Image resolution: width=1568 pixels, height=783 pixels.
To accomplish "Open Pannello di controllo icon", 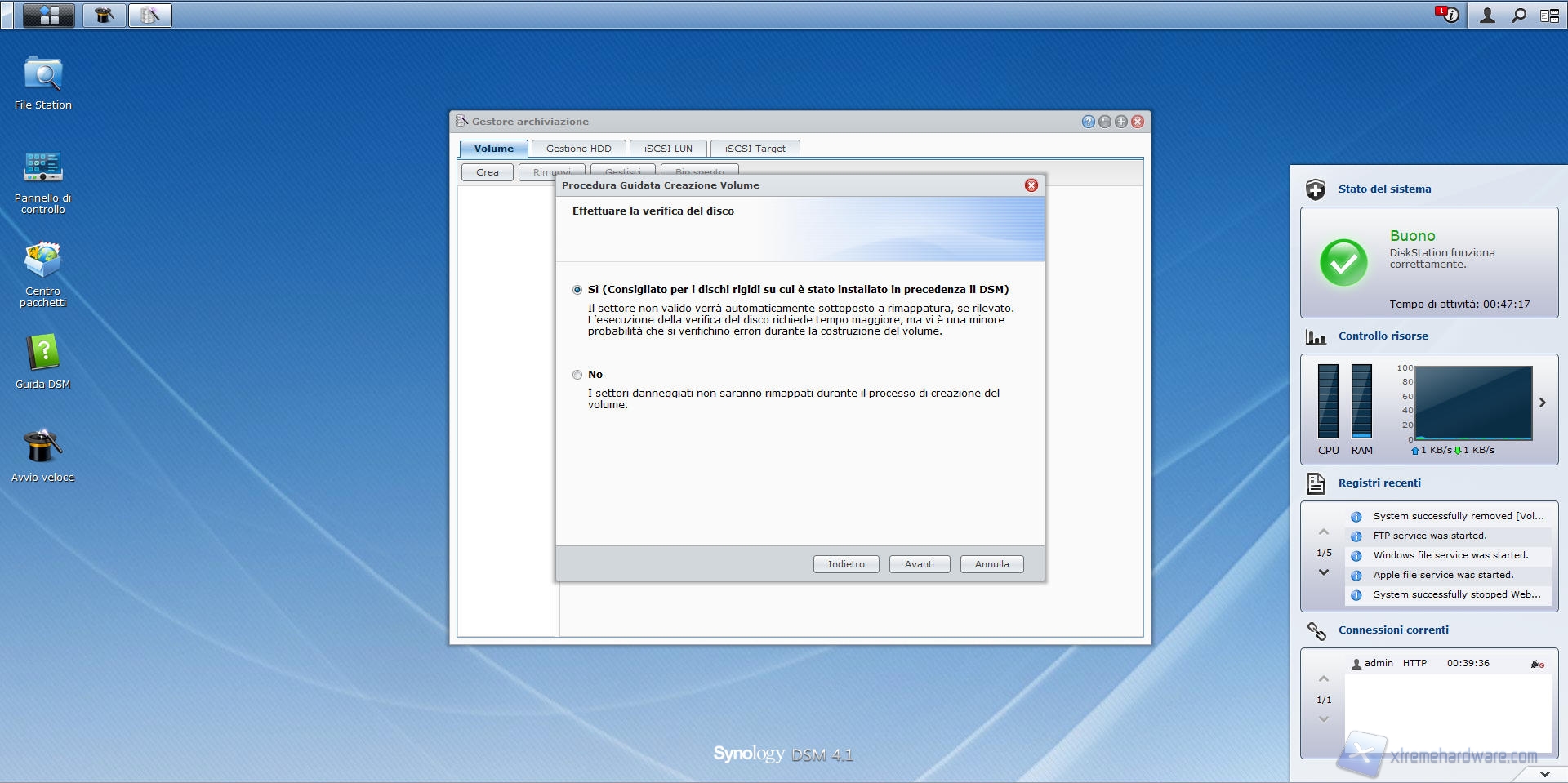I will click(42, 168).
